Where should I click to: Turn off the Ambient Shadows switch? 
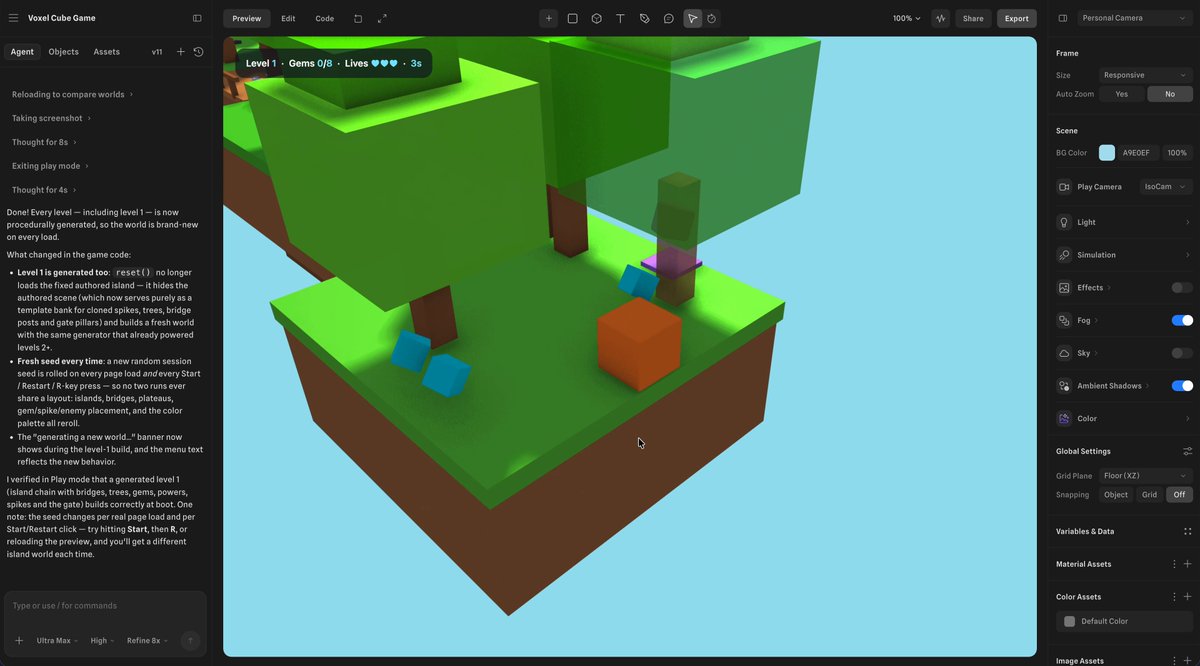pos(1182,386)
